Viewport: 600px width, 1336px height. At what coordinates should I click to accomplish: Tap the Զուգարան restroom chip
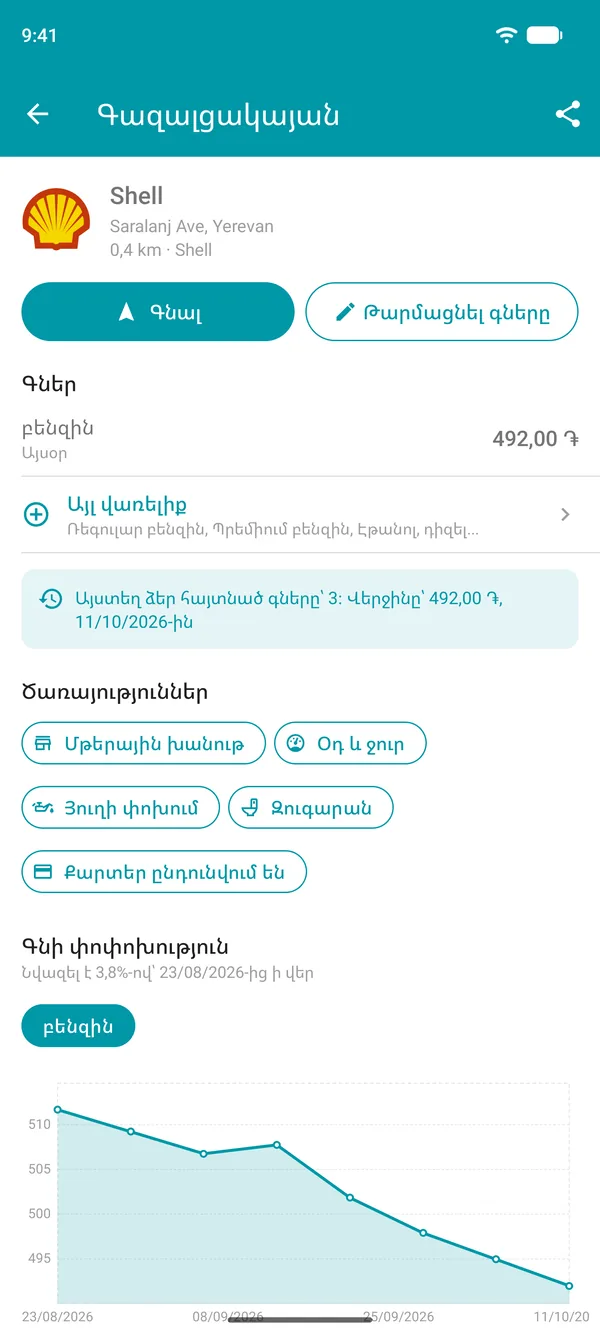(311, 807)
